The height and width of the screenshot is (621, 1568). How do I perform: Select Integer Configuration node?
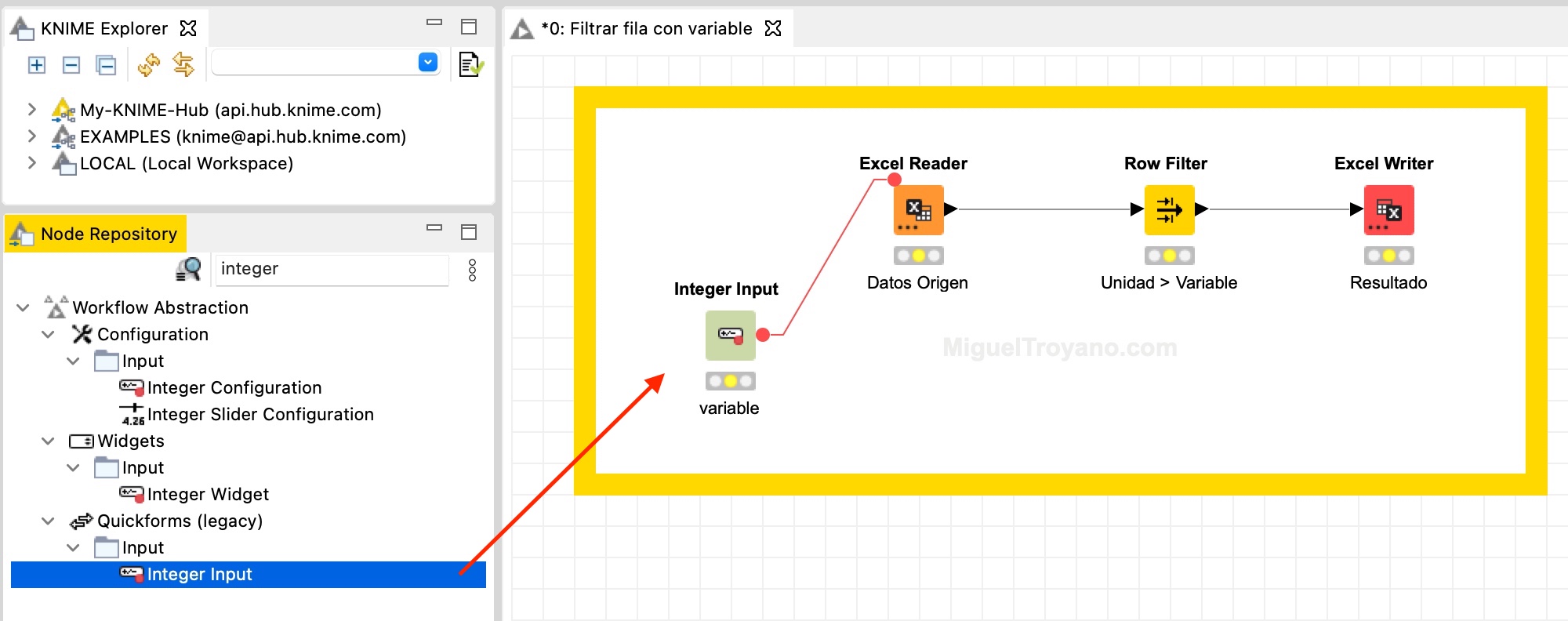pos(234,388)
